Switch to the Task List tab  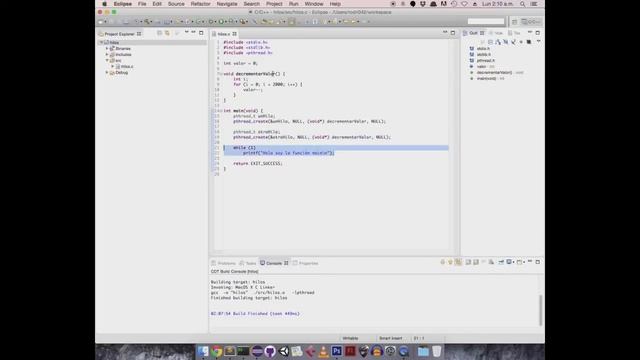[514, 33]
